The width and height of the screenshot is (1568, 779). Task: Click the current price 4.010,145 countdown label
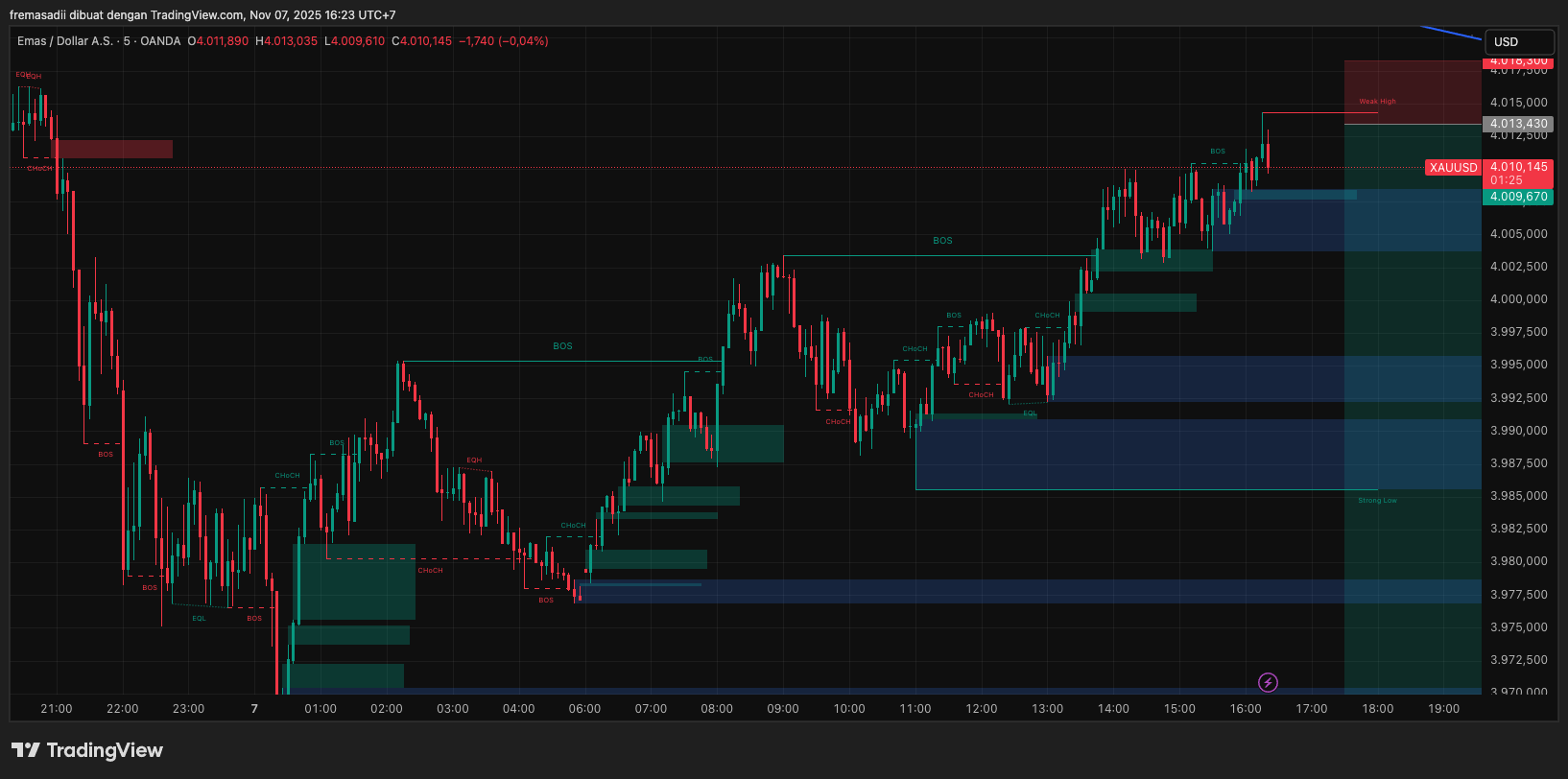(x=1518, y=174)
